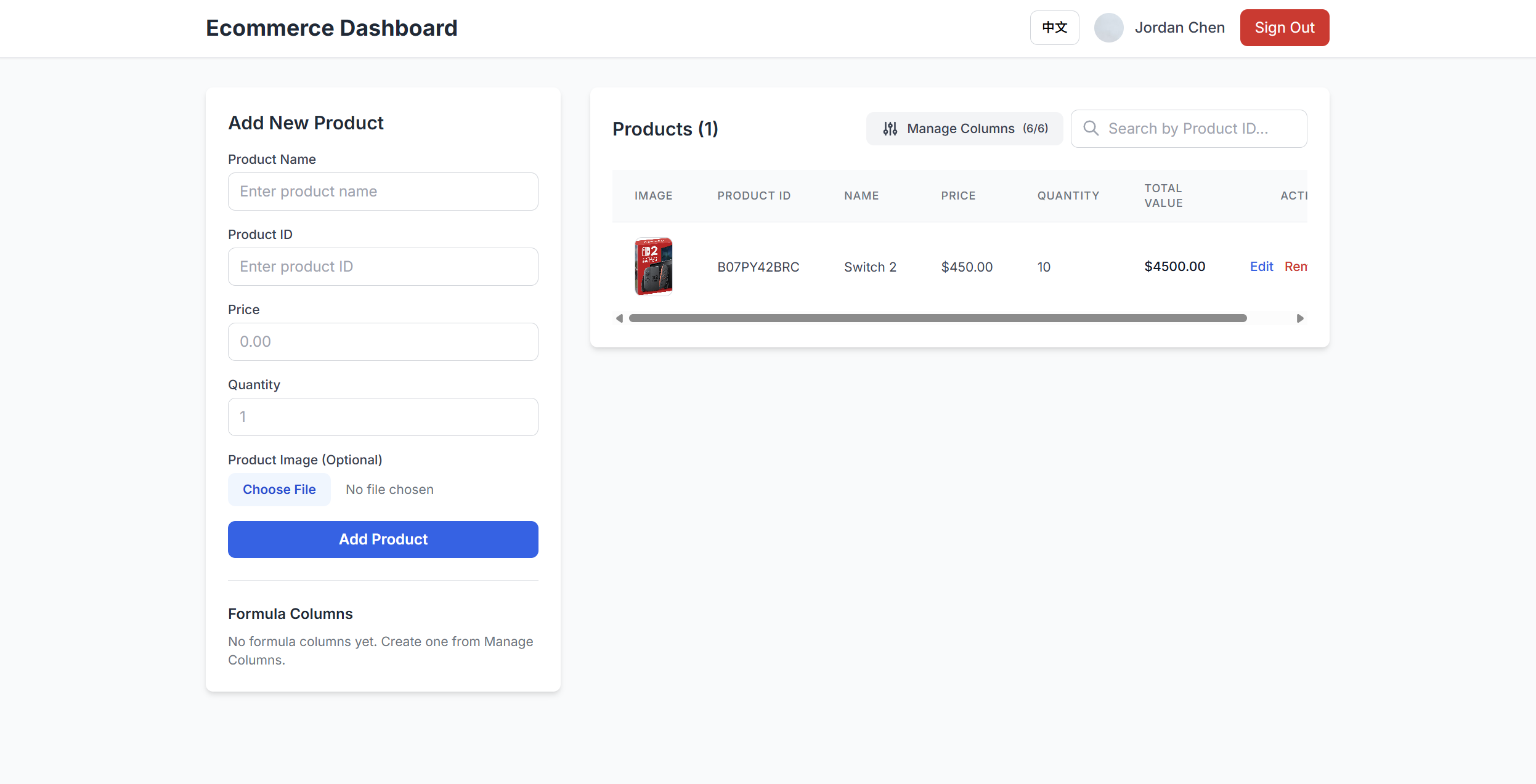The height and width of the screenshot is (784, 1536).
Task: Open Manage Columns via the filter sliders icon
Action: tap(890, 128)
